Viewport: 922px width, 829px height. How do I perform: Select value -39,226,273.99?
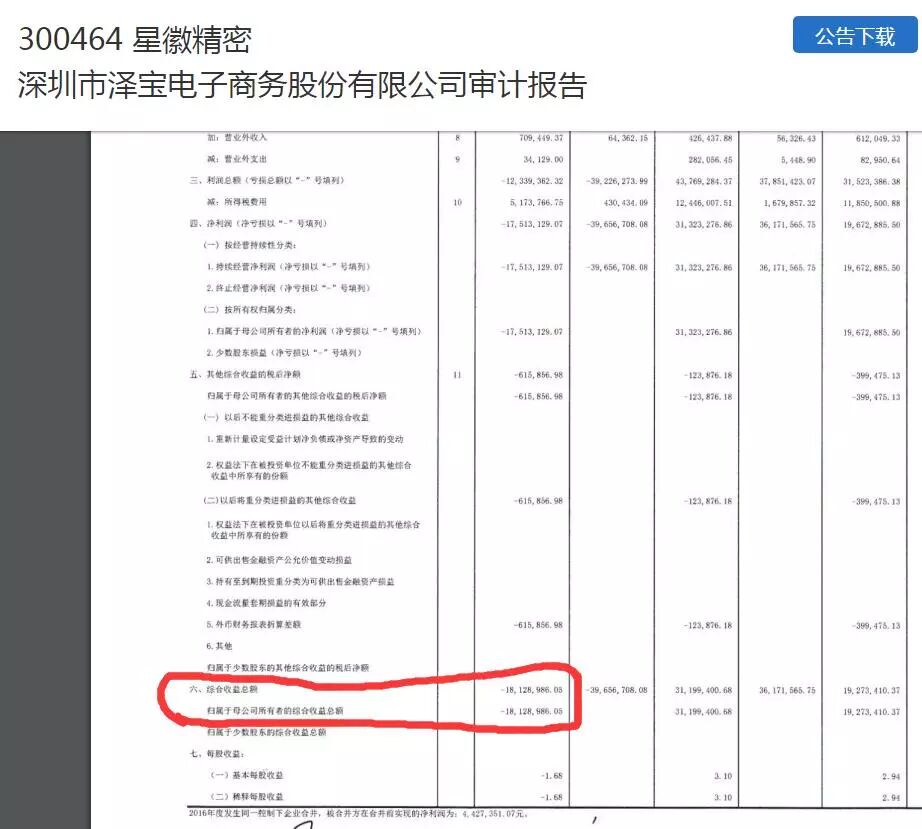point(616,181)
